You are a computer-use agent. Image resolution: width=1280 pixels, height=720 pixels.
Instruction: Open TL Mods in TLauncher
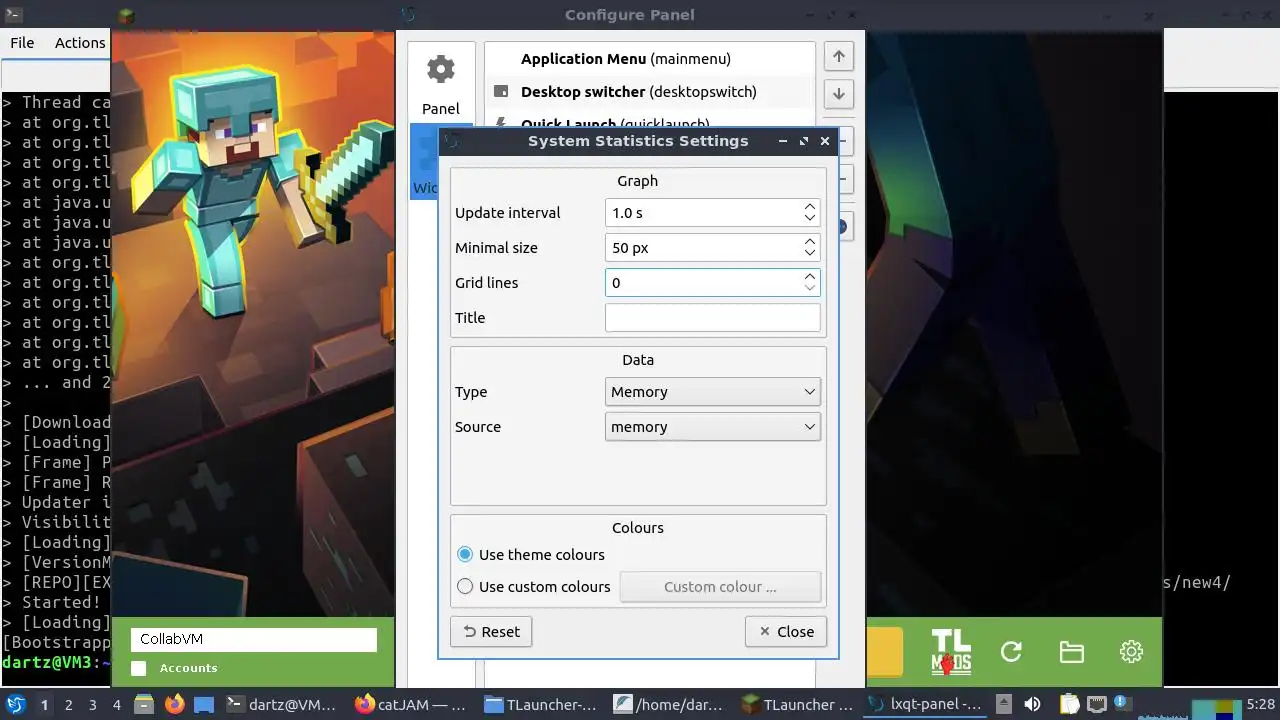click(x=951, y=652)
